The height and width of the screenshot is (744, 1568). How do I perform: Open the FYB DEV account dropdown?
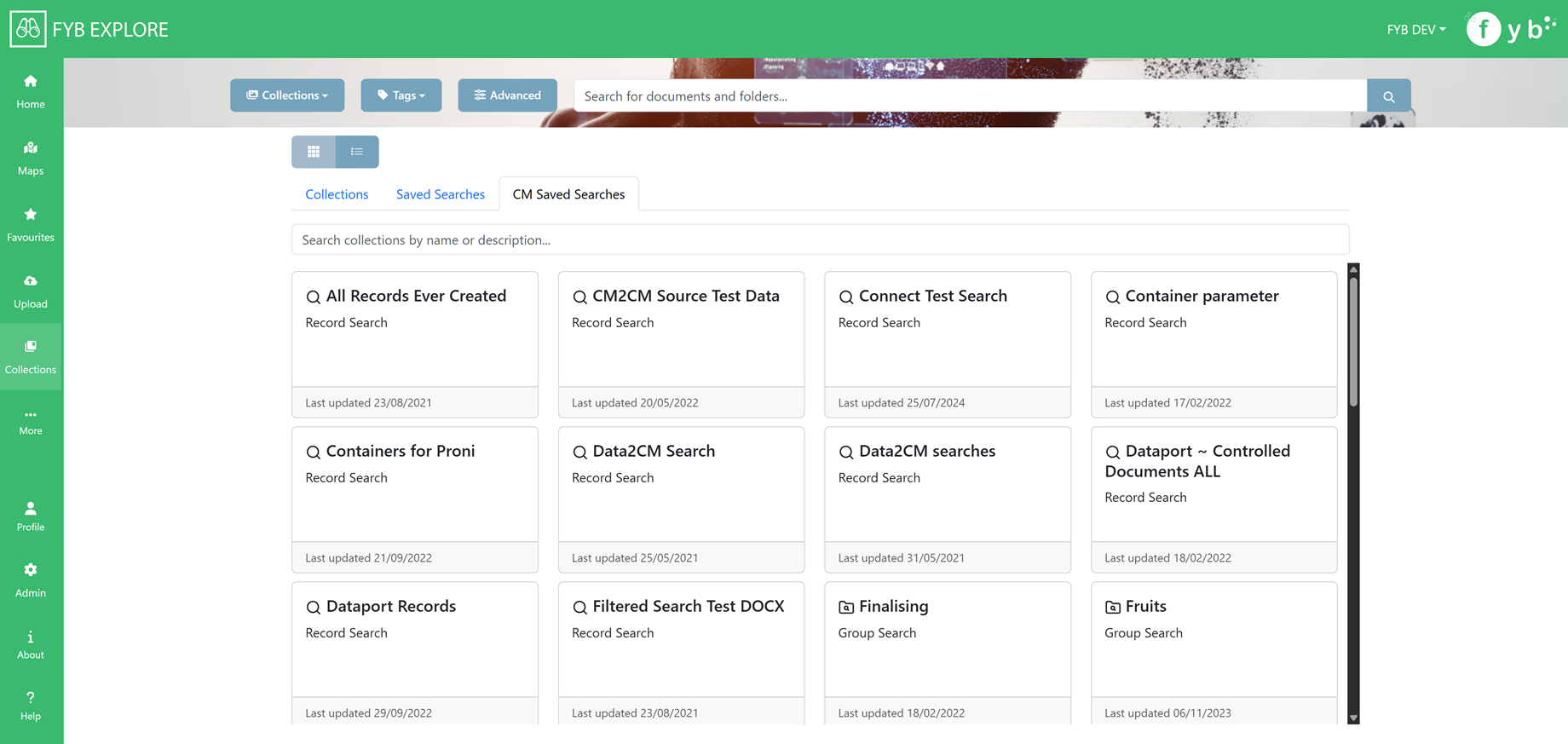coord(1416,29)
